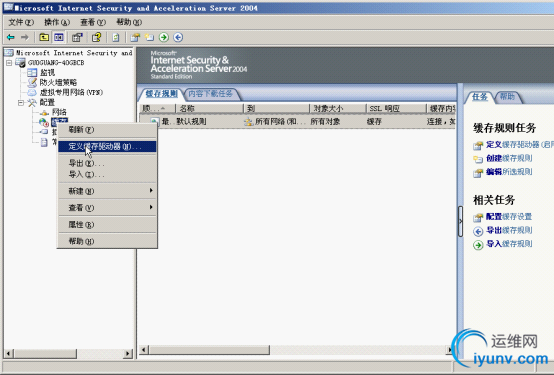Click the 导入缓存规则 link

(509, 244)
